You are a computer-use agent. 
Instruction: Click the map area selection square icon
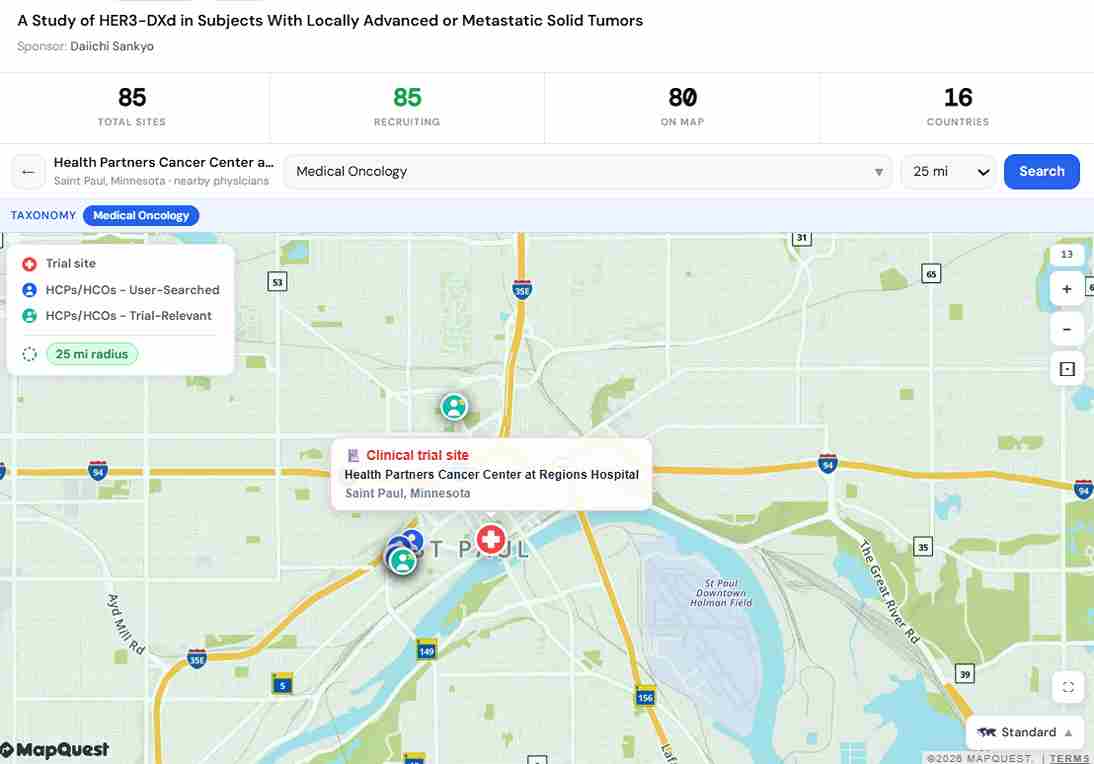click(1067, 369)
